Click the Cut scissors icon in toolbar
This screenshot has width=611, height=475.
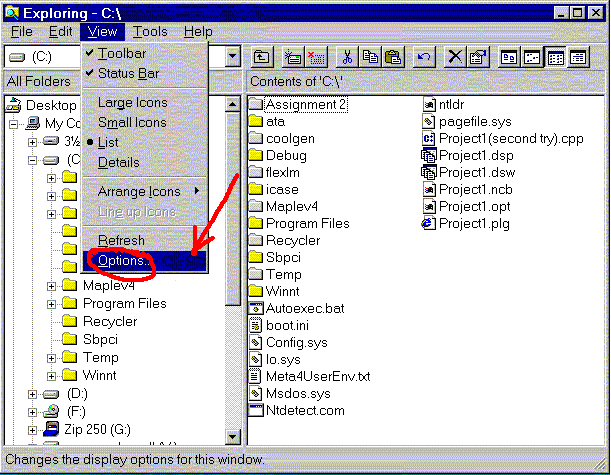point(347,57)
